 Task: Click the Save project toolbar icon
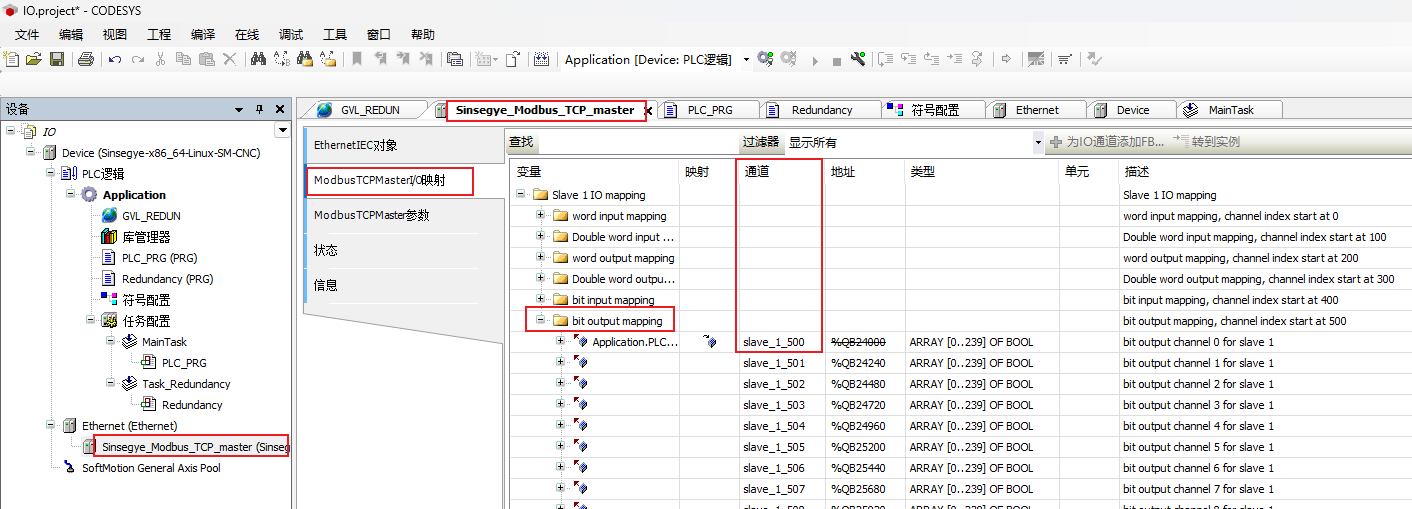[57, 60]
